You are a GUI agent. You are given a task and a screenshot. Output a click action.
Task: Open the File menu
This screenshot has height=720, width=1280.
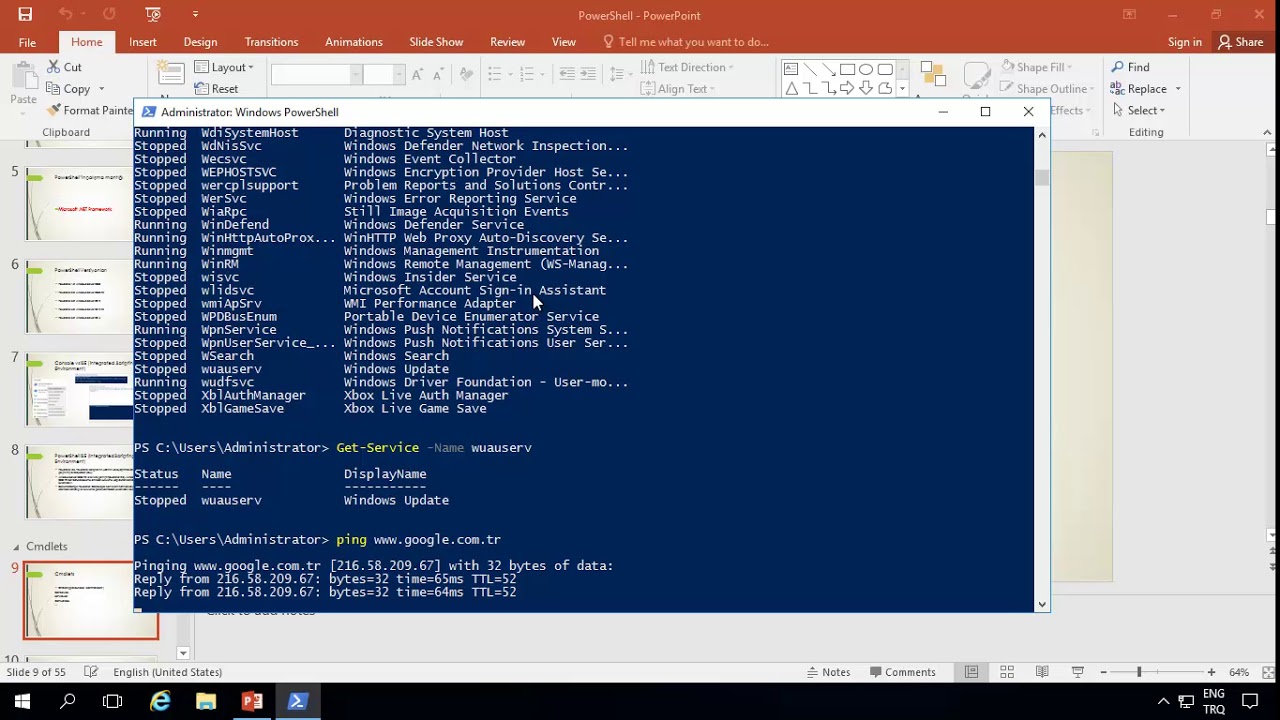click(x=27, y=42)
